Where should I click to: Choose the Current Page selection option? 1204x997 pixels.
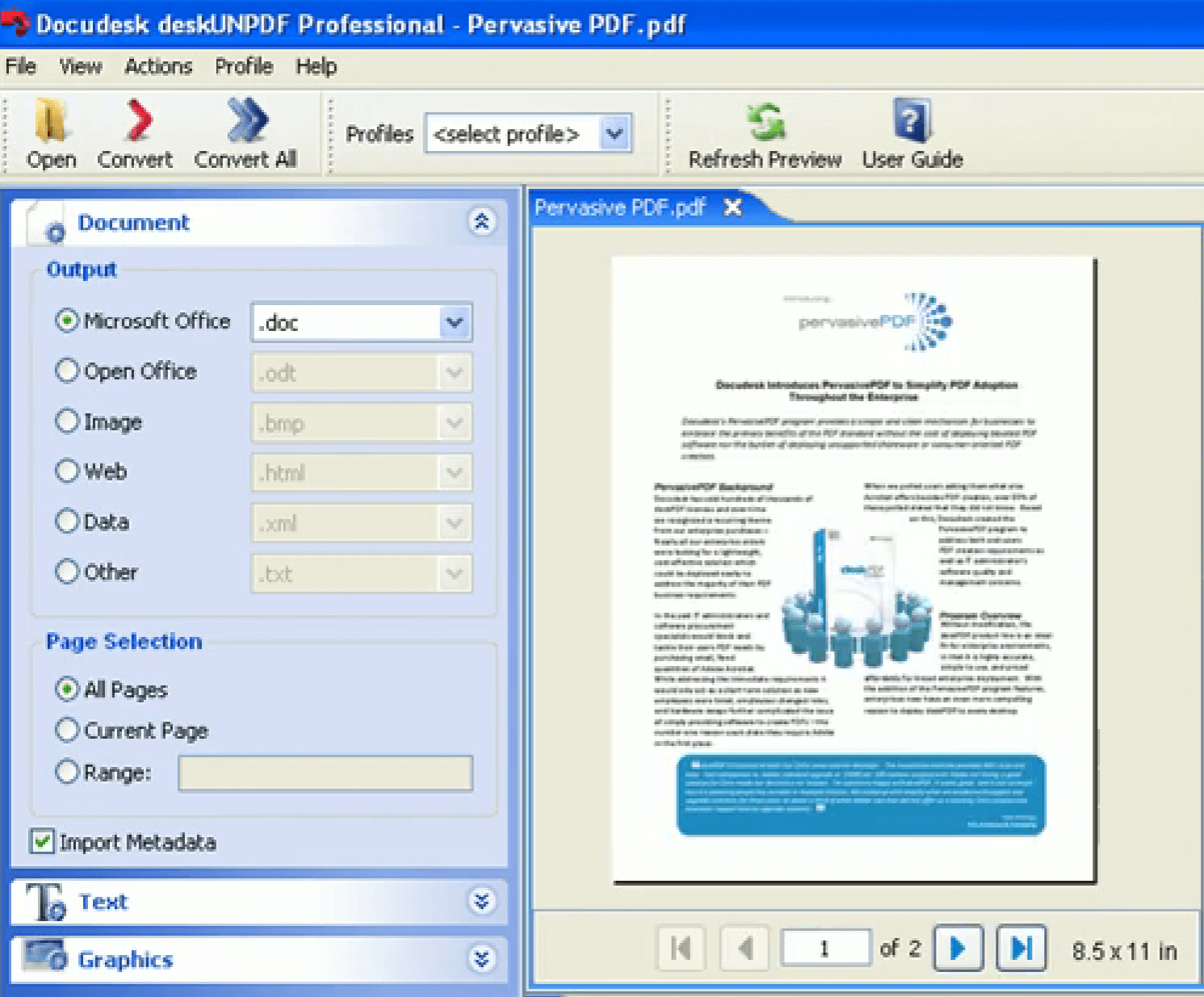tap(68, 729)
